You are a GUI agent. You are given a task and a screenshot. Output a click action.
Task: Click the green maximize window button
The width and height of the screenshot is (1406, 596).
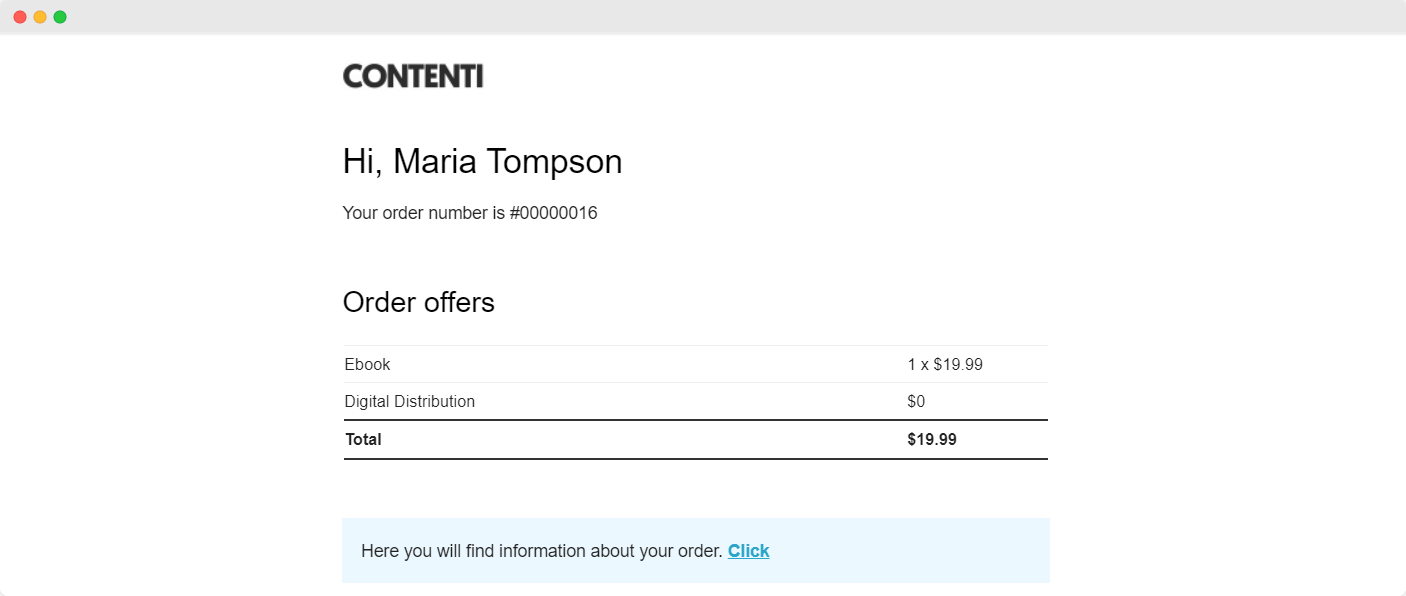point(60,17)
